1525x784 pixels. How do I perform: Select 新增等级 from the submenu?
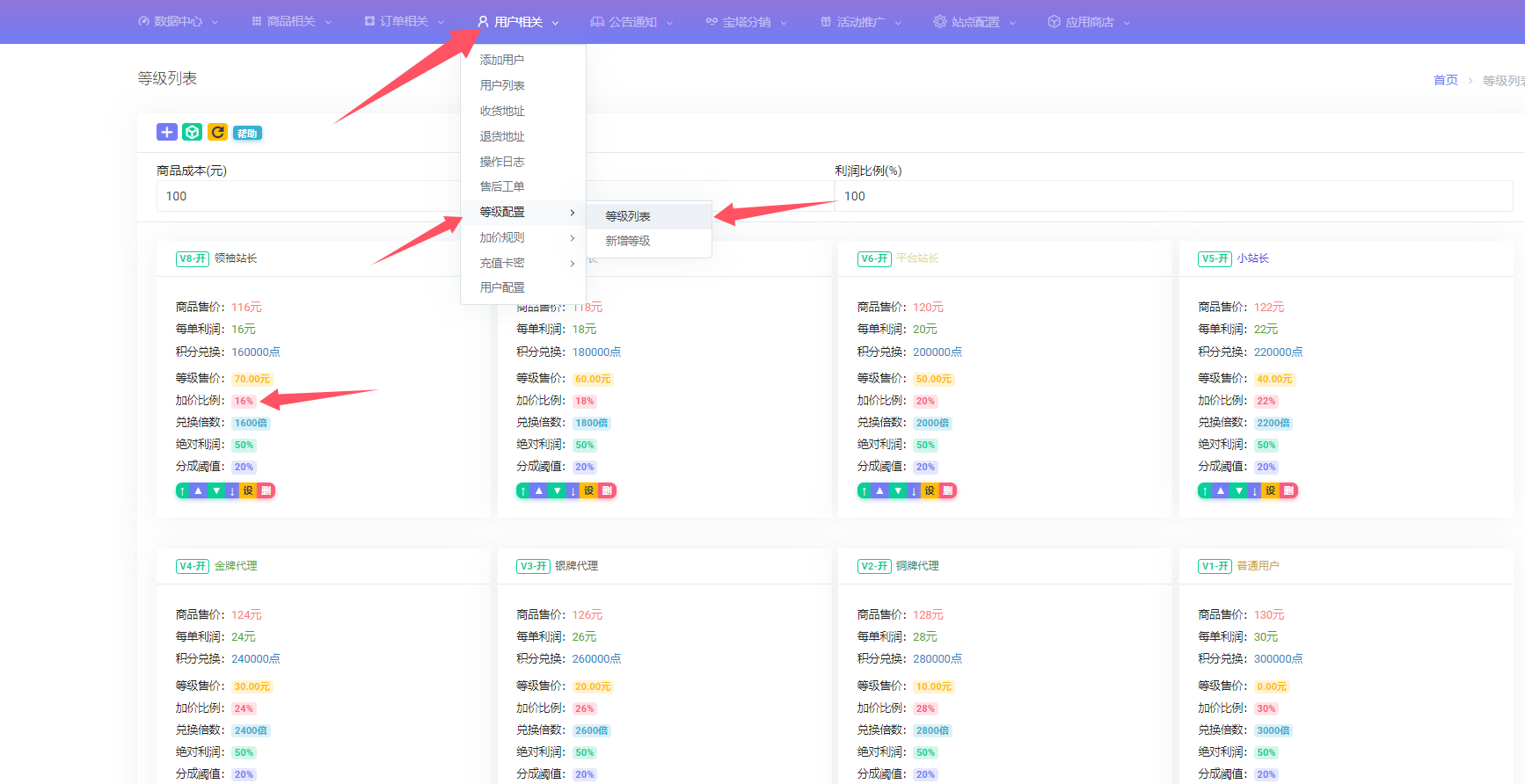pos(628,241)
